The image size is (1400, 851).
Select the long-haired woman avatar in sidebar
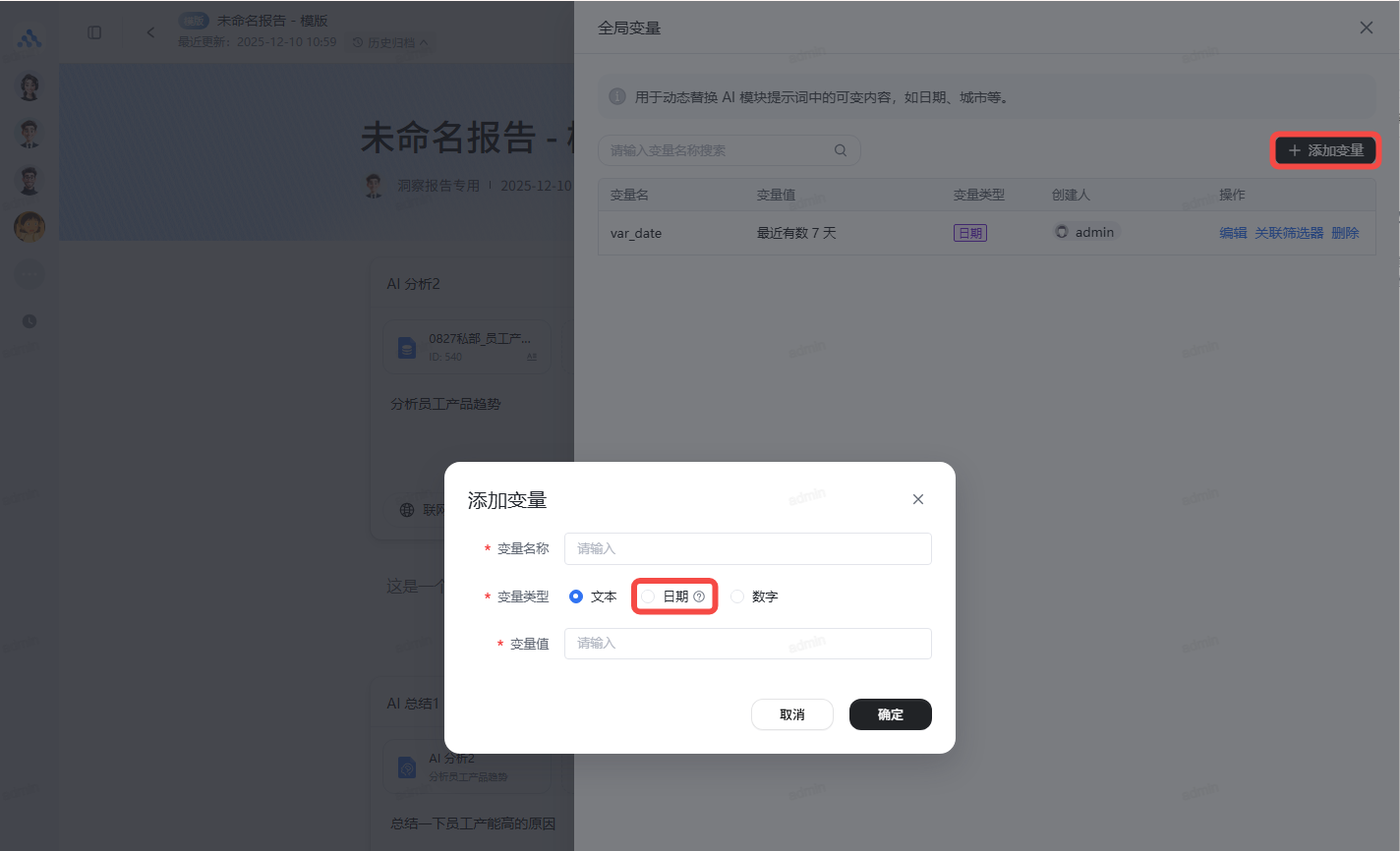[29, 86]
